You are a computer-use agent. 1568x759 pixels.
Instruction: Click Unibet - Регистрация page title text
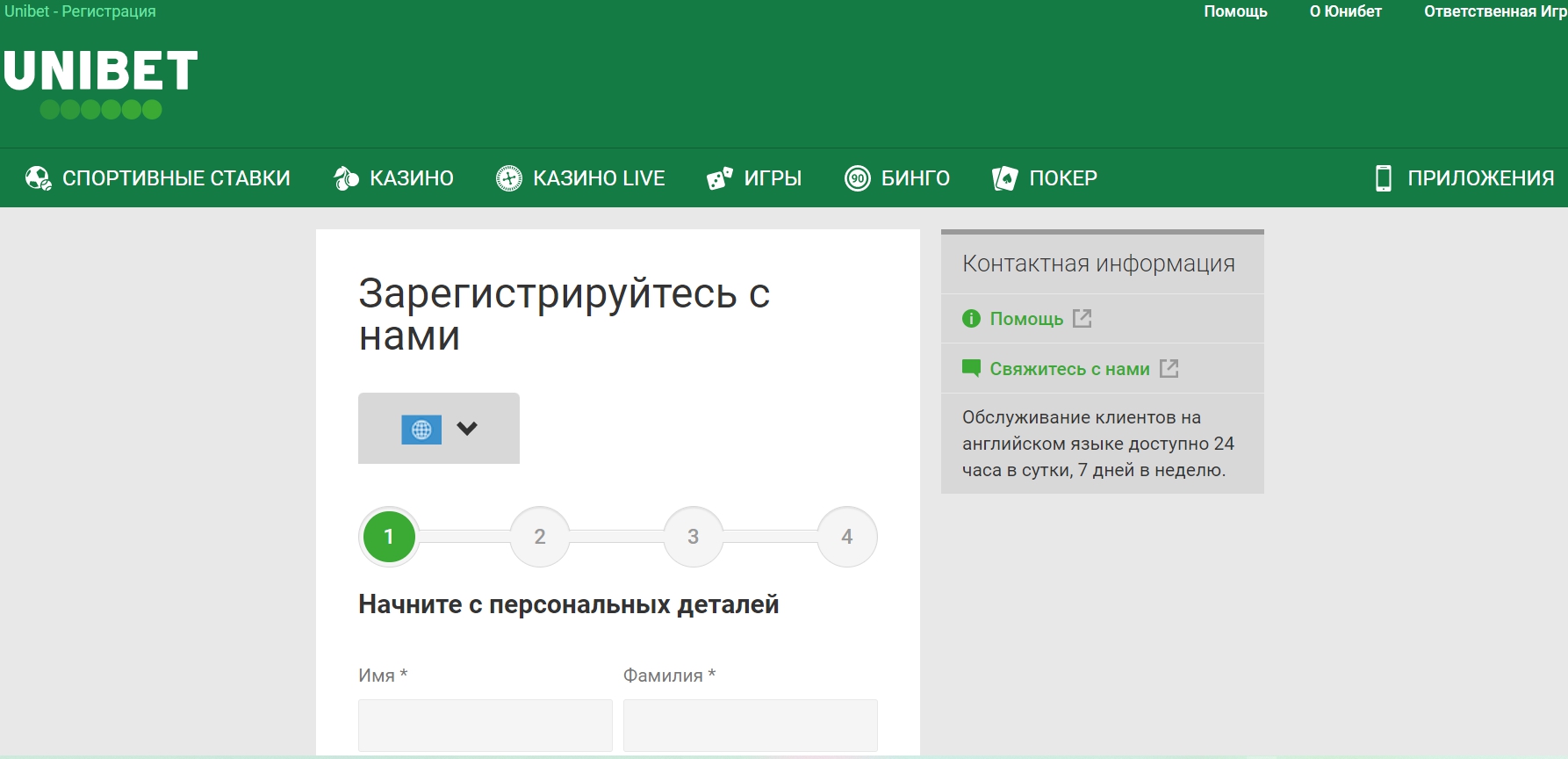[80, 11]
